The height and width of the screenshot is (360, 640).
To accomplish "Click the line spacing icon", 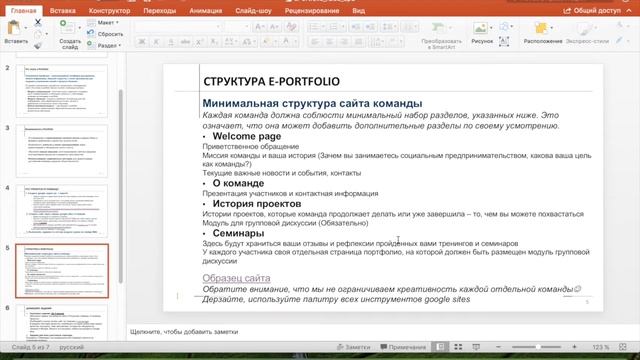I will [387, 27].
